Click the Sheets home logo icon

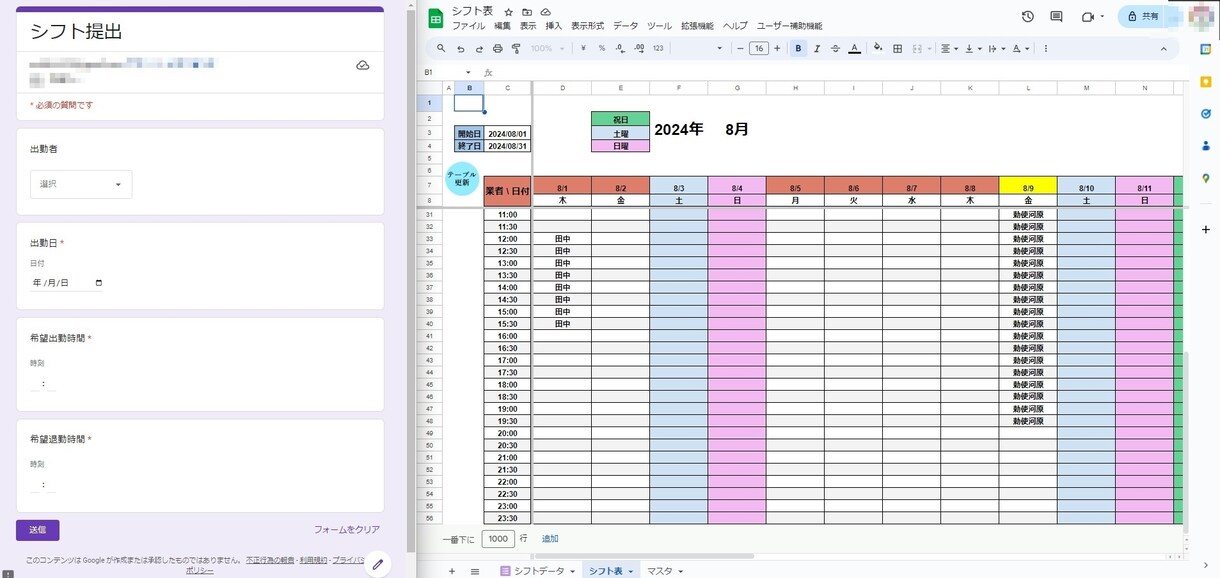436,18
